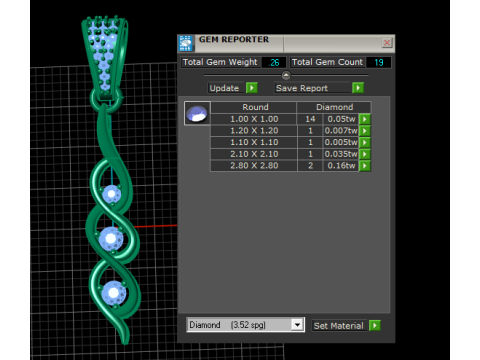Screen dimensions: 480x360
Task: Click the Total Gem Weight label
Action: pyautogui.click(x=220, y=62)
